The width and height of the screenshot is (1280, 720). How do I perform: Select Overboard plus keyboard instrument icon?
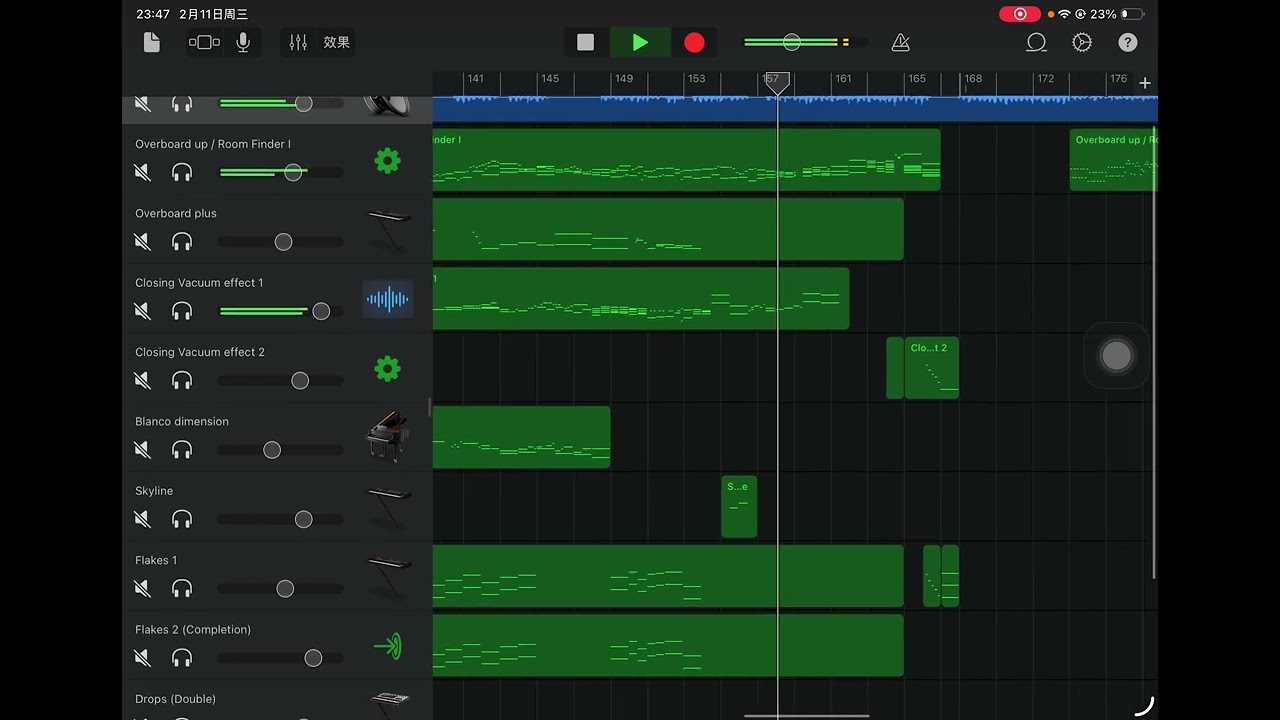point(388,229)
